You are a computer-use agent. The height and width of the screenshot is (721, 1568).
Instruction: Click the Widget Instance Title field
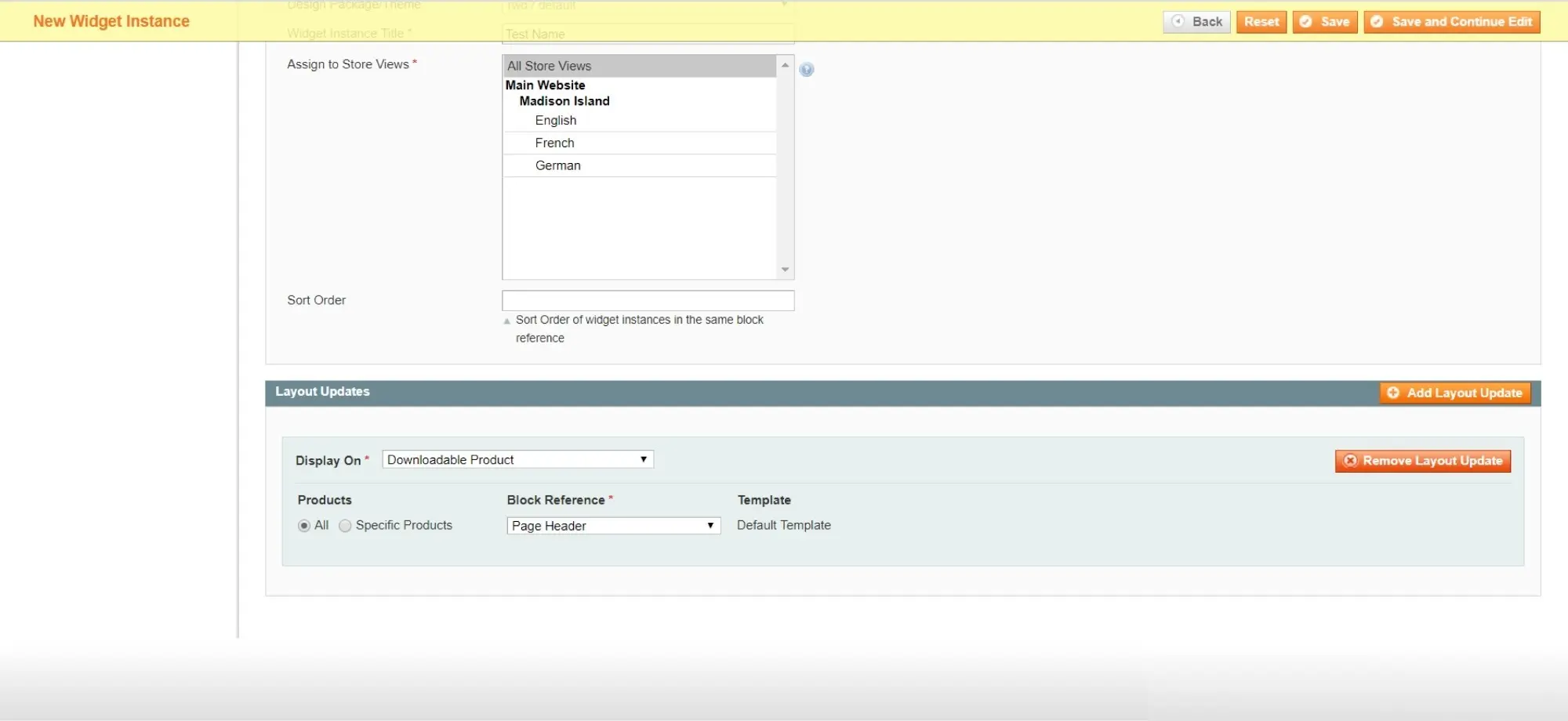[x=648, y=34]
